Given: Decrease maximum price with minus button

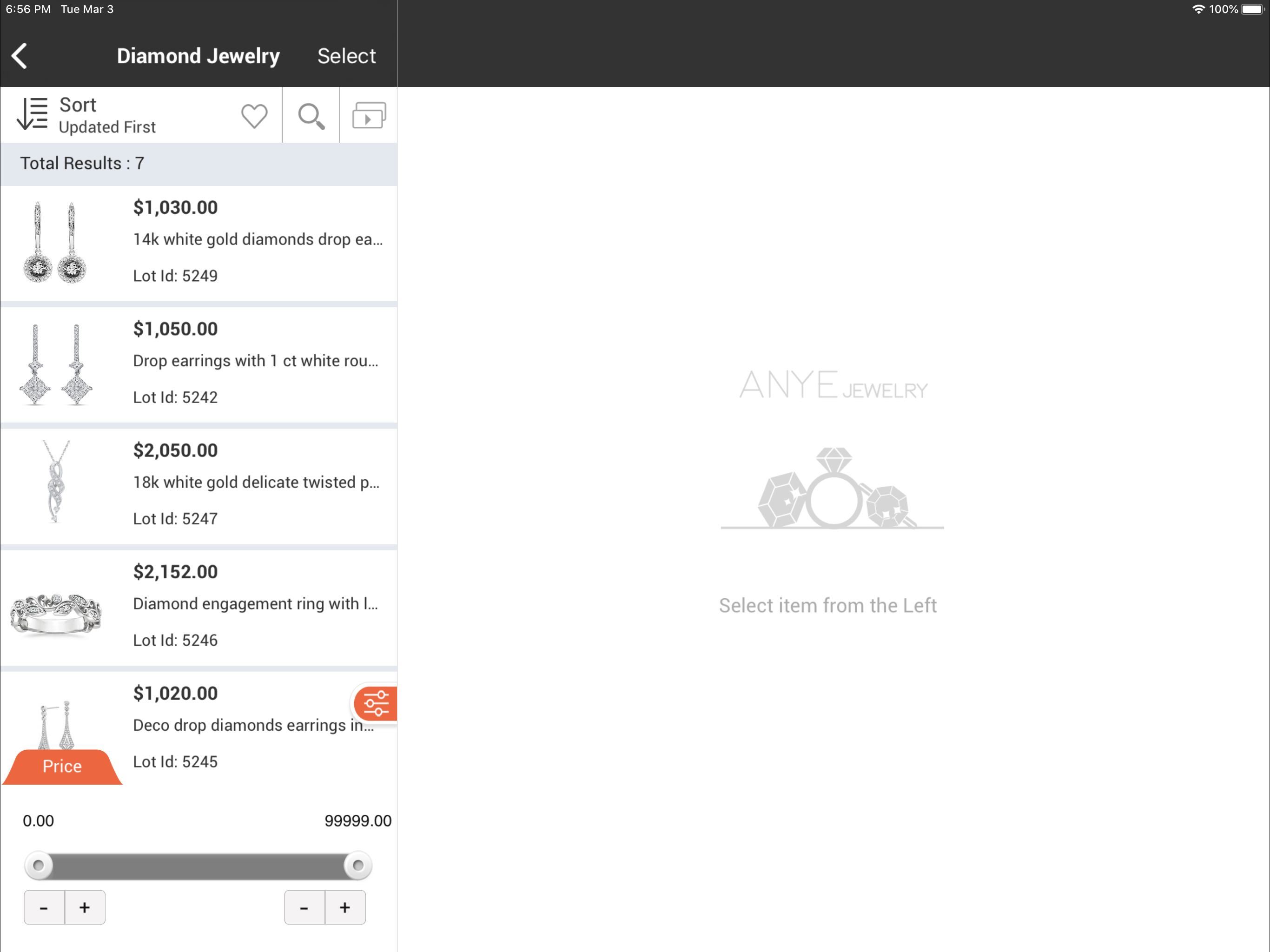Looking at the screenshot, I should click(304, 907).
